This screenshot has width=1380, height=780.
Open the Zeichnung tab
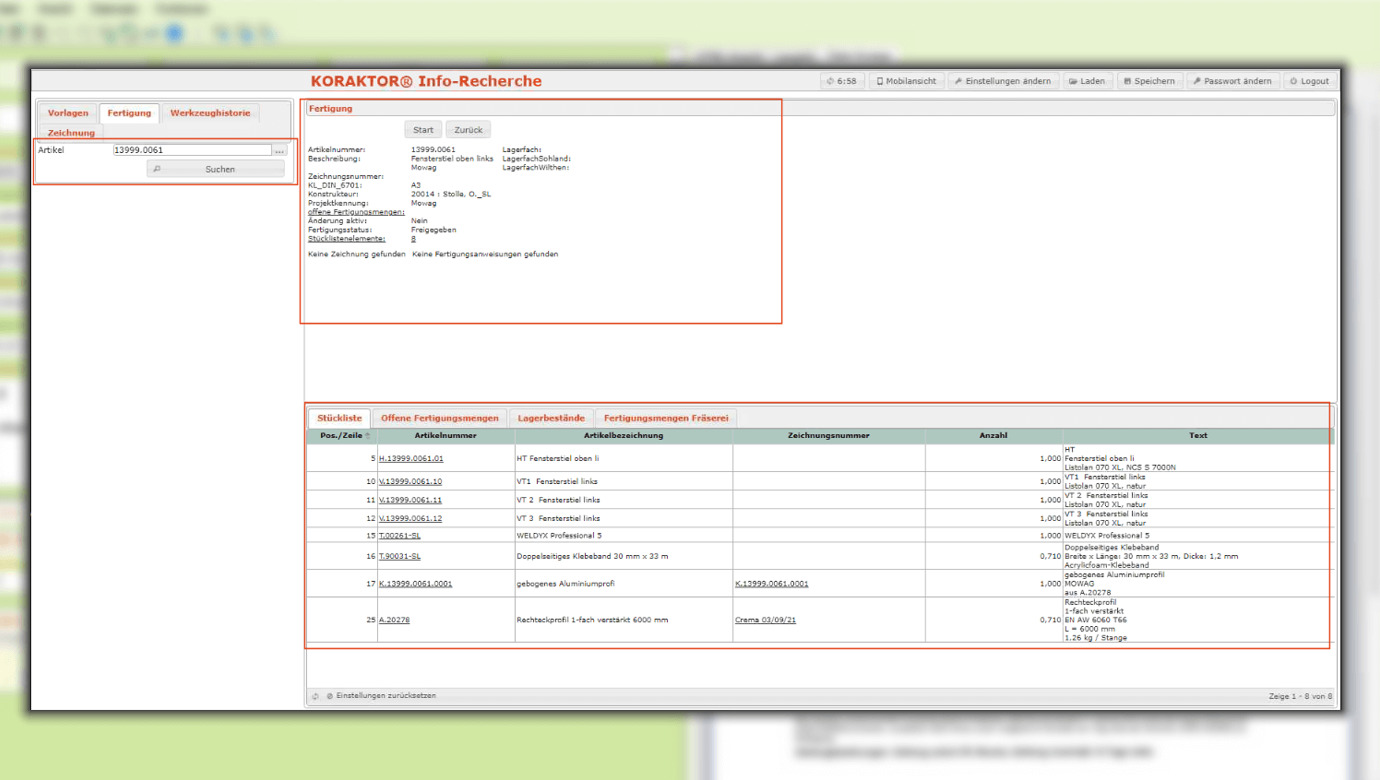point(71,133)
